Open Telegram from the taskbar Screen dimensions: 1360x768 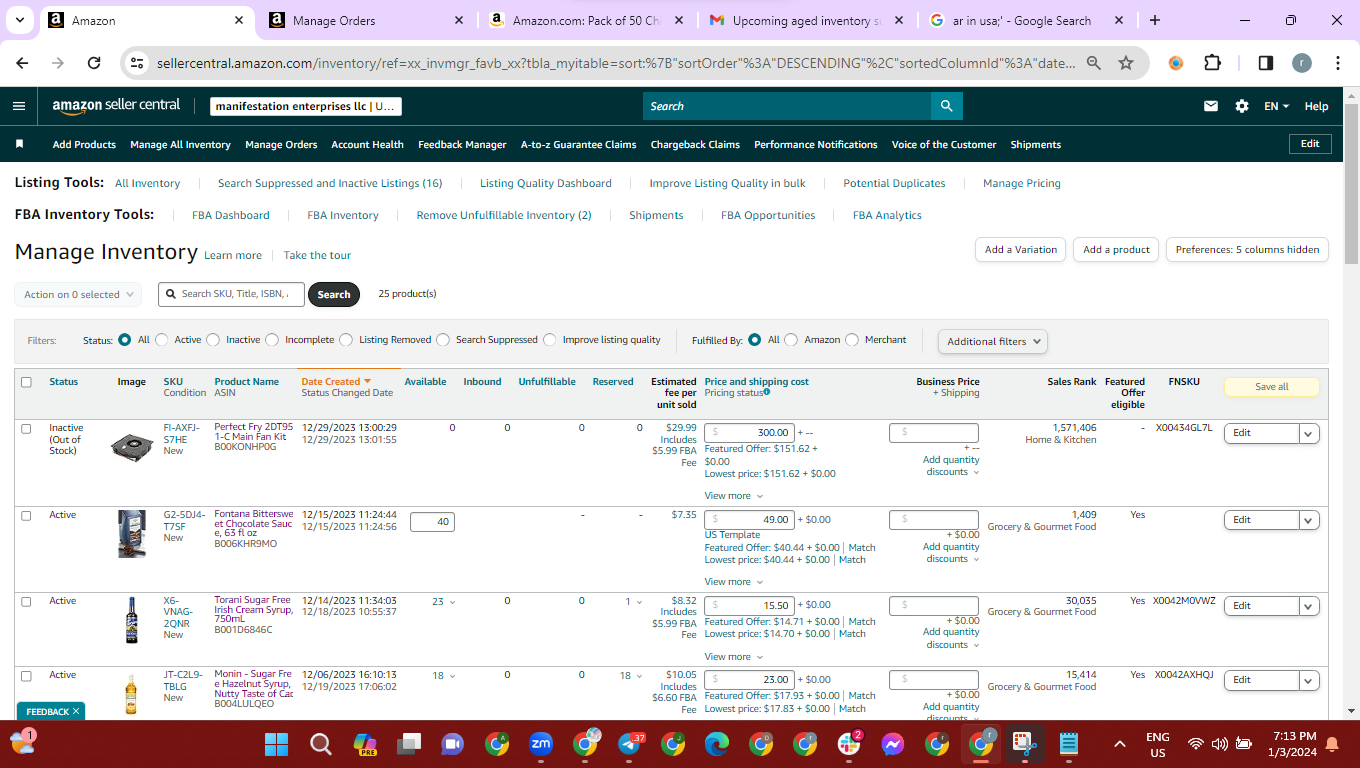click(630, 744)
